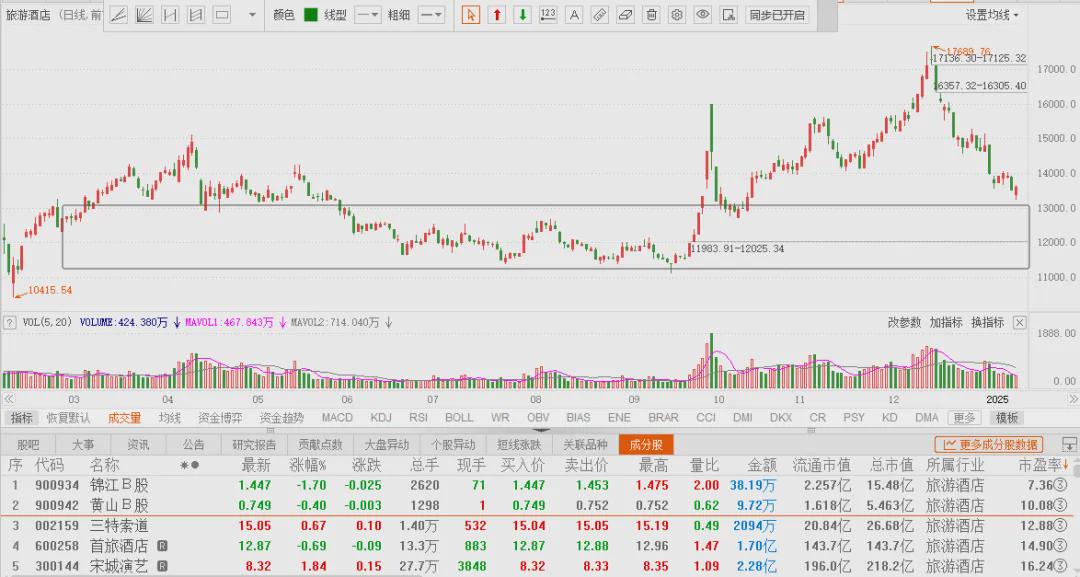Screen dimensions: 1080x577
Task: Click 改参数 to edit parameters
Action: coord(904,322)
